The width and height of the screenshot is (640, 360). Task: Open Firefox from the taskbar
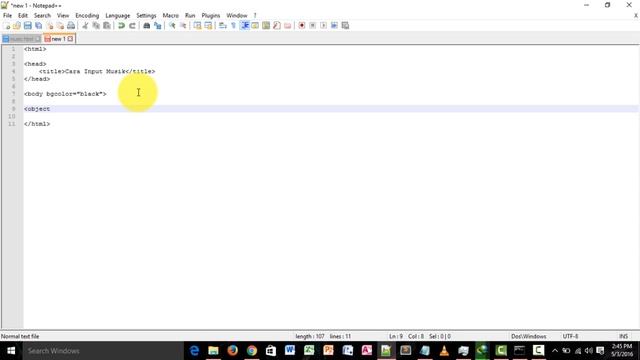click(x=232, y=351)
